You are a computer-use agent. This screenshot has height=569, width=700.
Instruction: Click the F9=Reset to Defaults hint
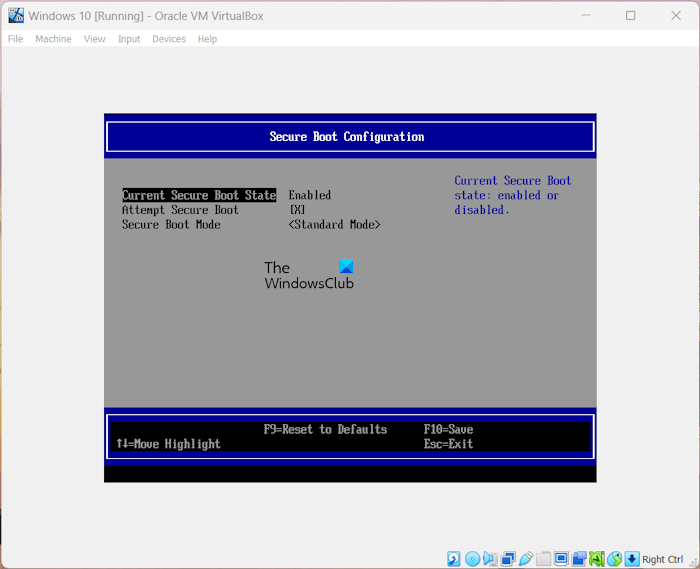click(325, 429)
